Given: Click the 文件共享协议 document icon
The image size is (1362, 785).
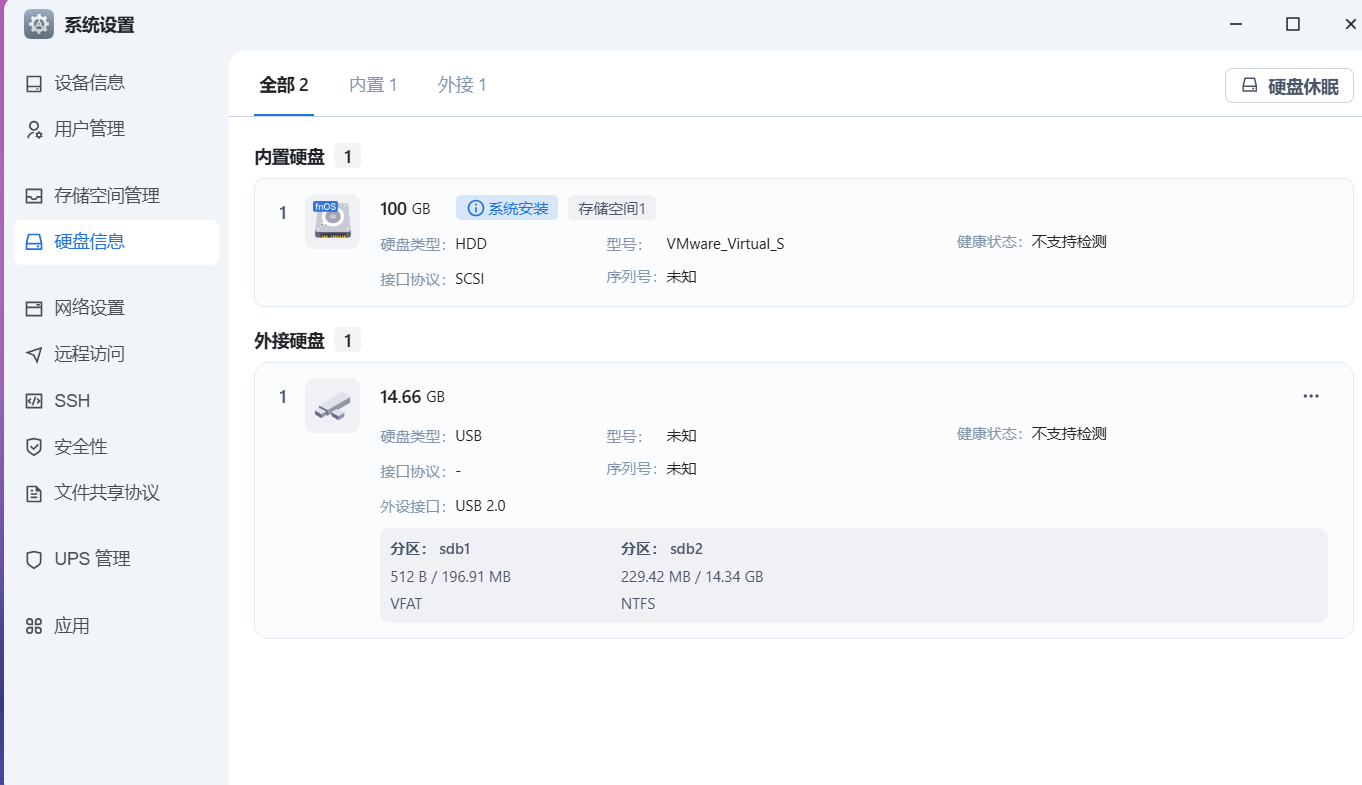Looking at the screenshot, I should coord(34,493).
